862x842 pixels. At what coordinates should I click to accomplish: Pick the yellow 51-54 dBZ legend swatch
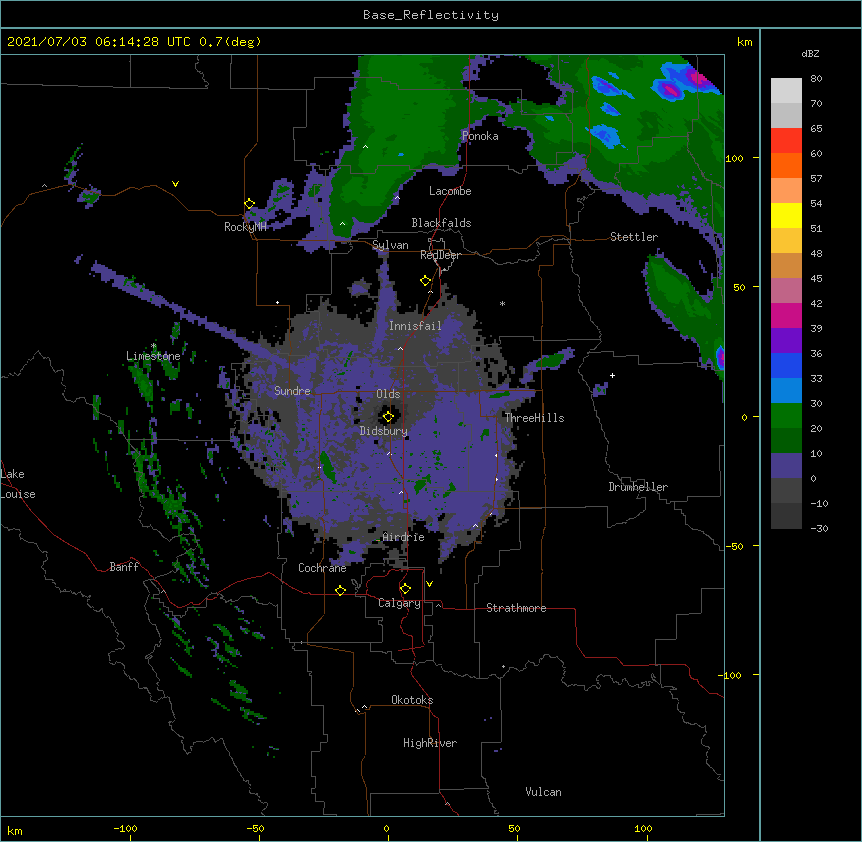coord(786,215)
